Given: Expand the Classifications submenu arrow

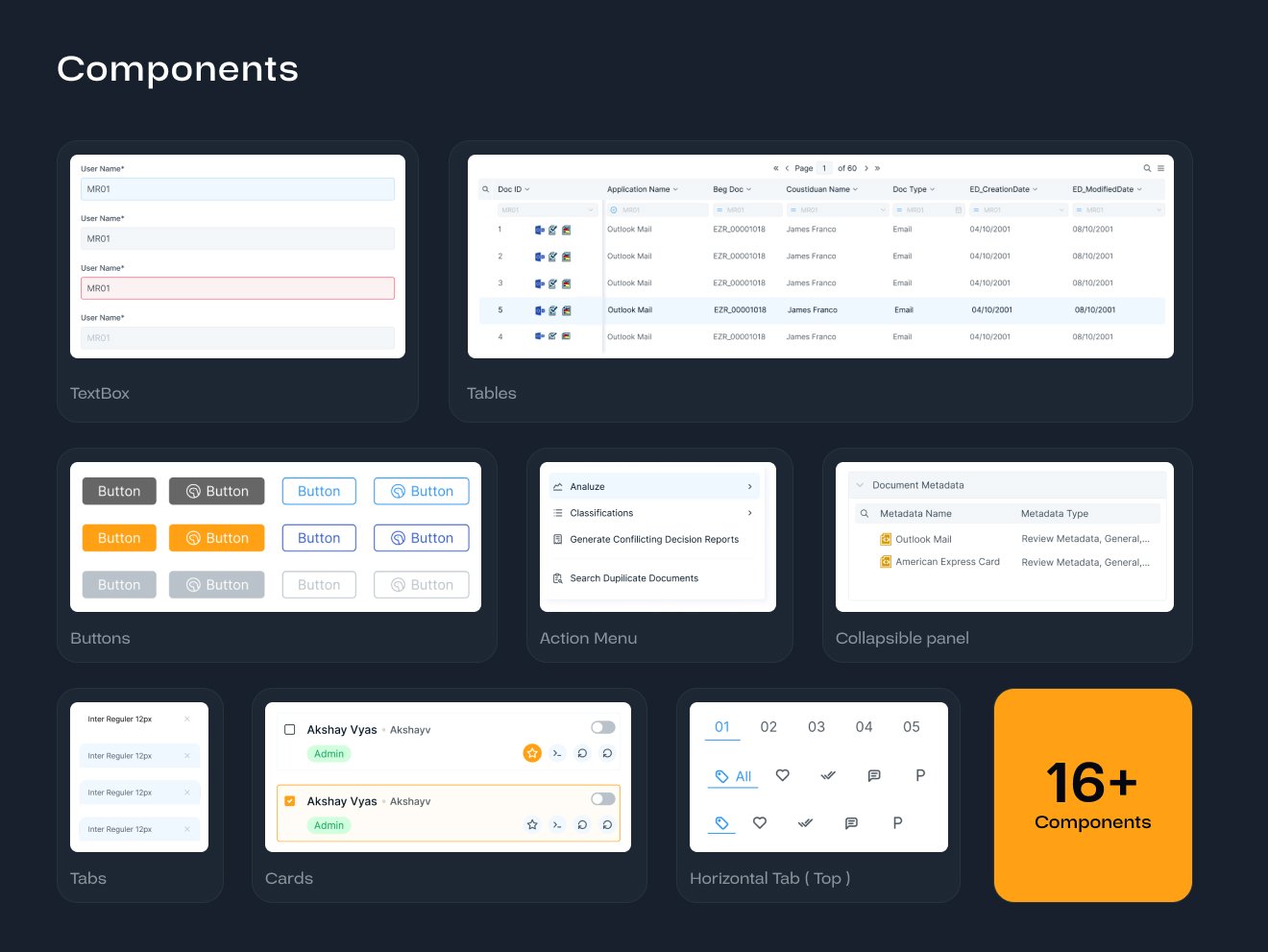Looking at the screenshot, I should click(750, 512).
